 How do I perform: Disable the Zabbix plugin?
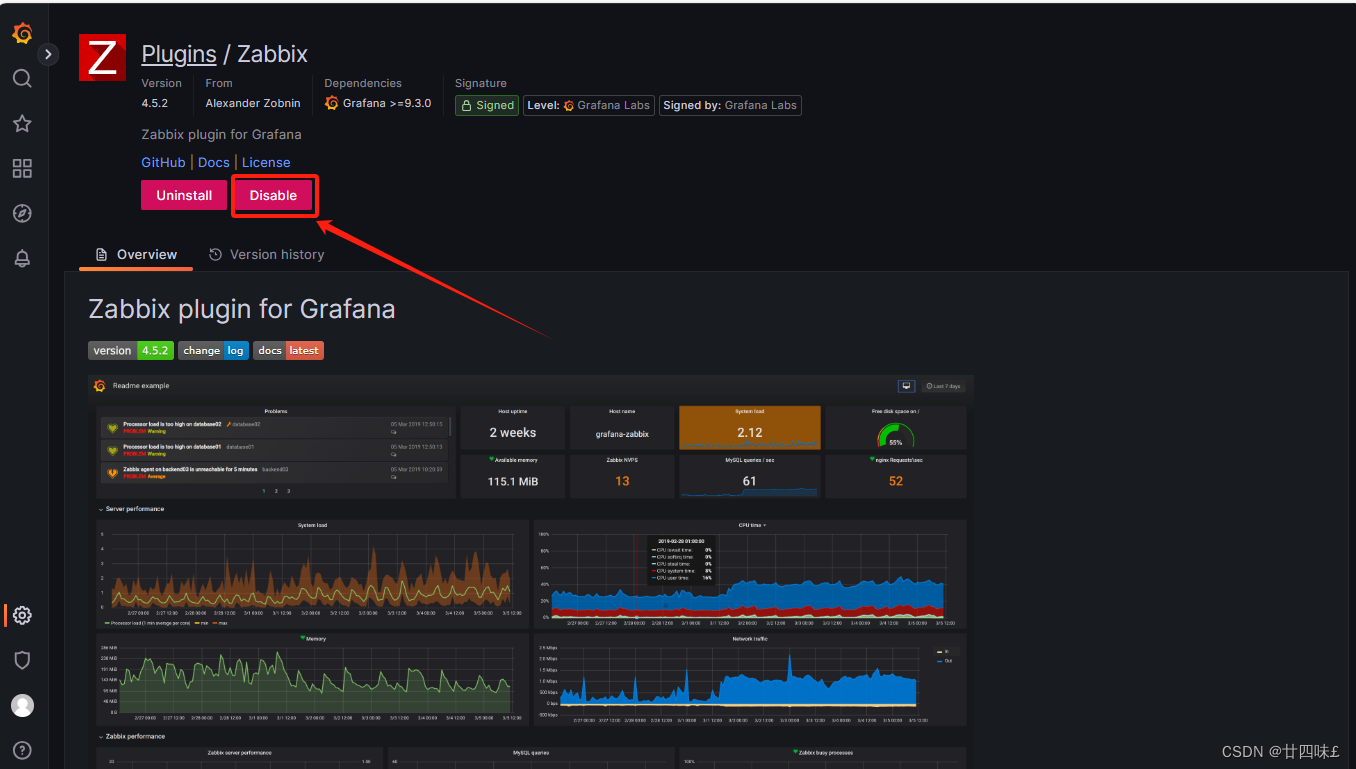click(274, 195)
